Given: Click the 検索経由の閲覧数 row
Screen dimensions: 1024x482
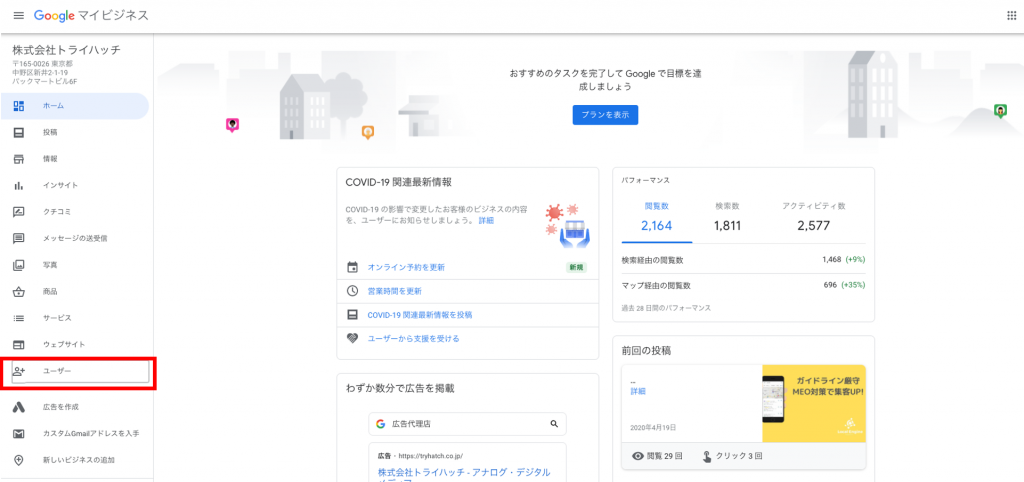Looking at the screenshot, I should [x=743, y=260].
